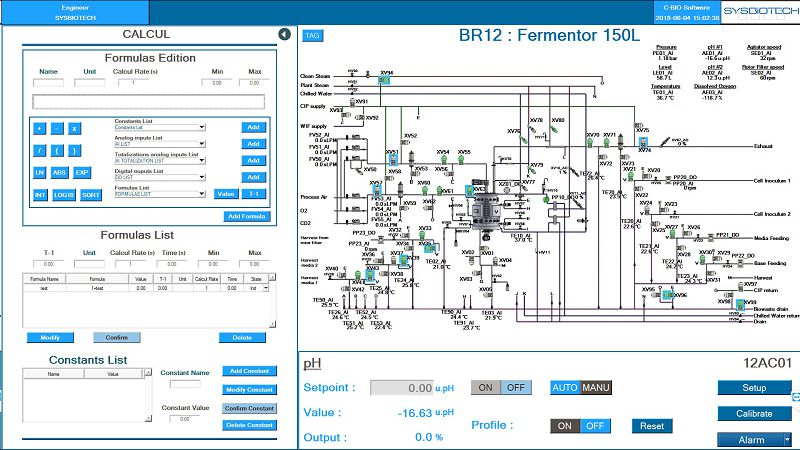Viewport: 800px width, 450px height.
Task: Select the XV35 highlighted valve icon
Action: (430, 248)
